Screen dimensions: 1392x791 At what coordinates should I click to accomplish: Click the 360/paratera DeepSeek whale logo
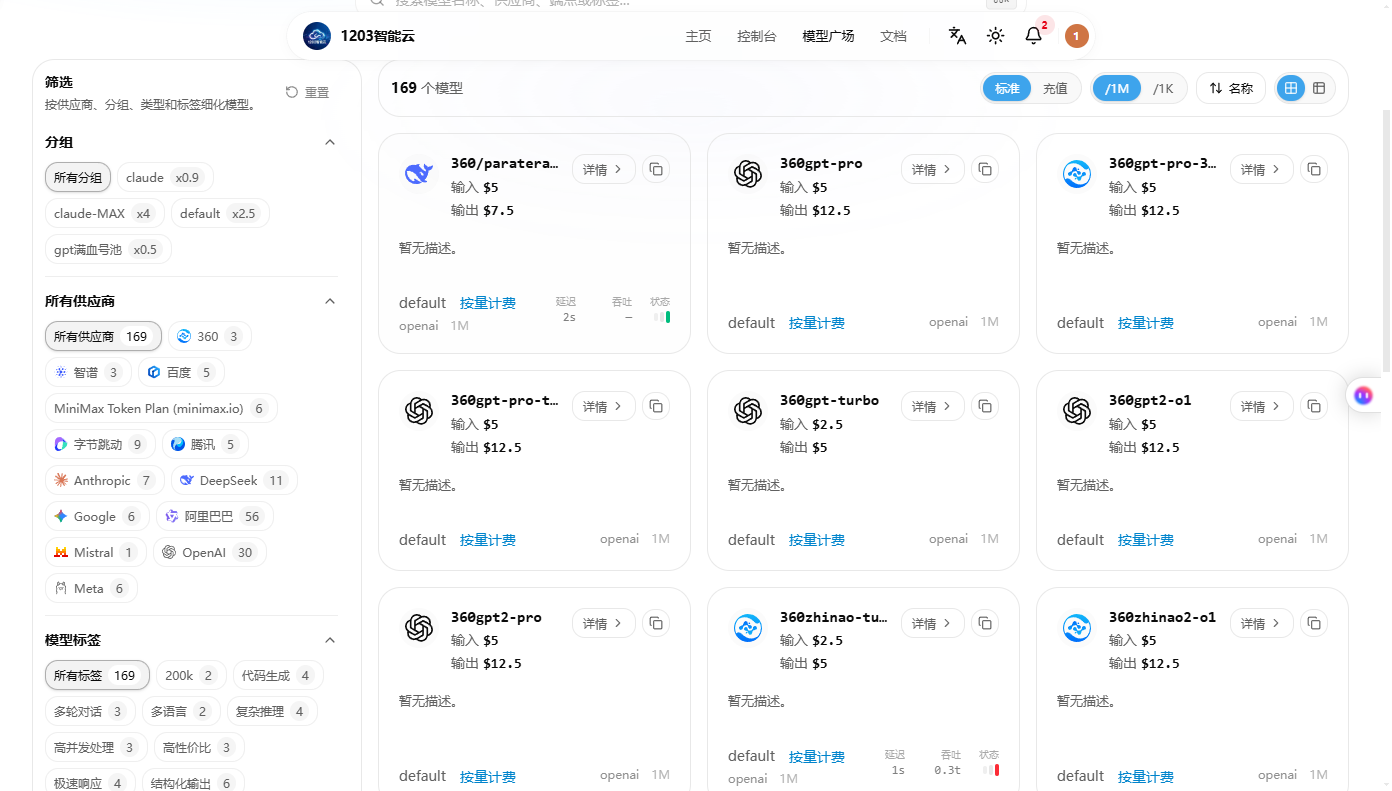pos(418,173)
